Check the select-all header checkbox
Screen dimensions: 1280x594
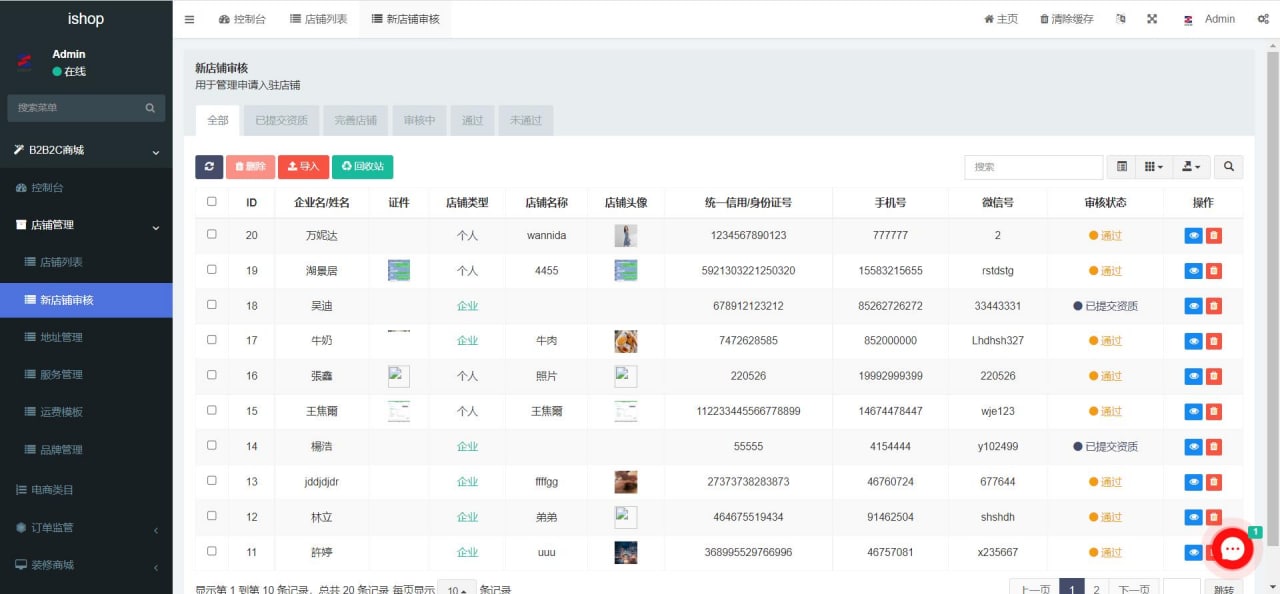(x=211, y=202)
